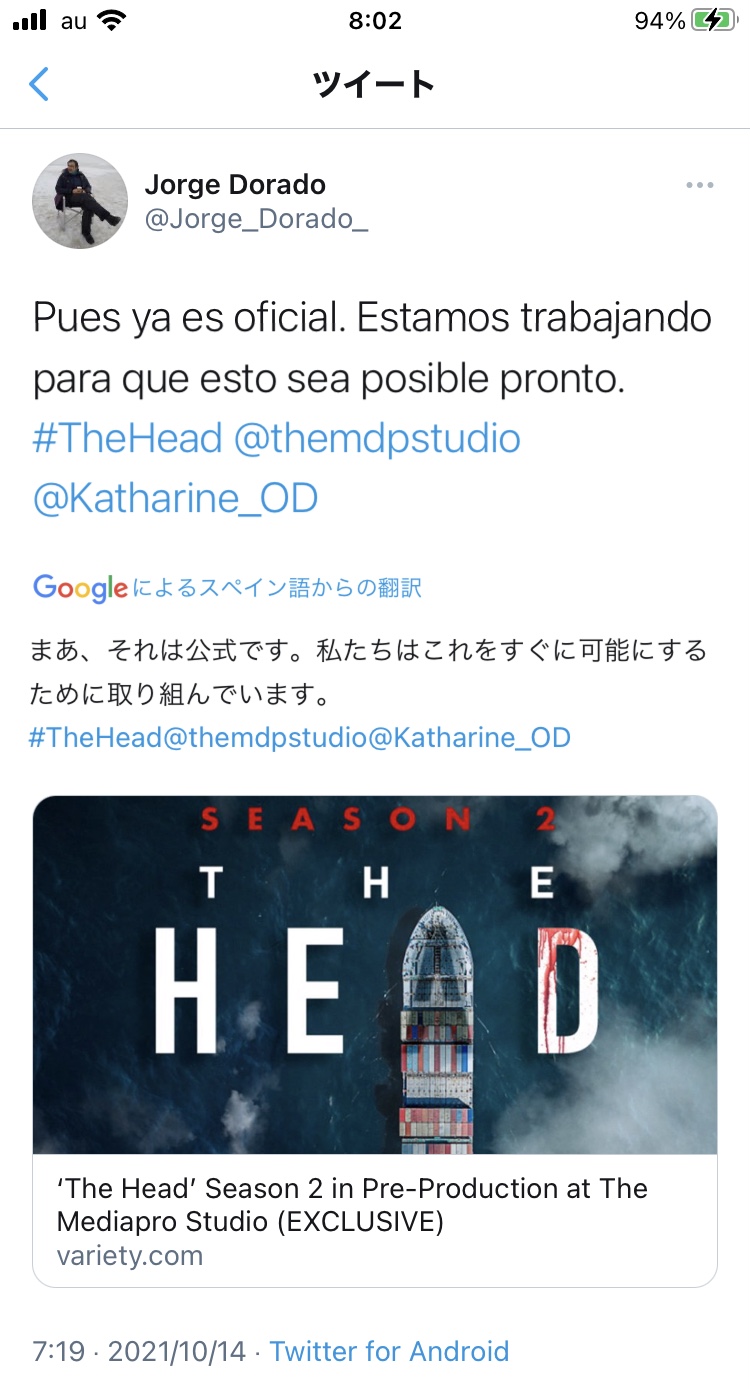The image size is (750, 1389).
Task: Tap the variety.com domain label
Action: pyautogui.click(x=130, y=1256)
